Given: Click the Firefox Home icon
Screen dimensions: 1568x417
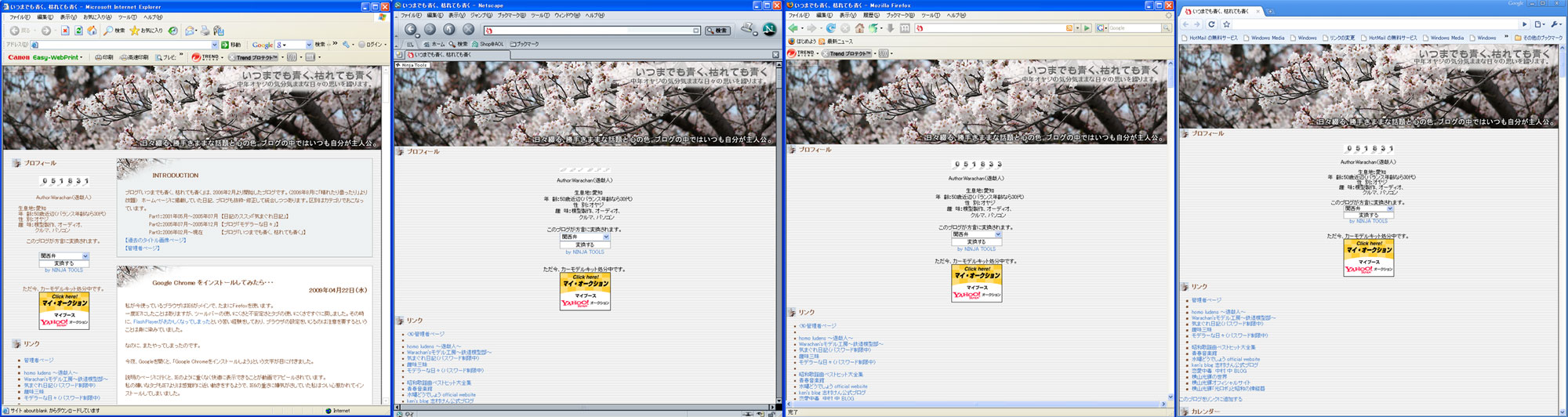Looking at the screenshot, I should 859,28.
